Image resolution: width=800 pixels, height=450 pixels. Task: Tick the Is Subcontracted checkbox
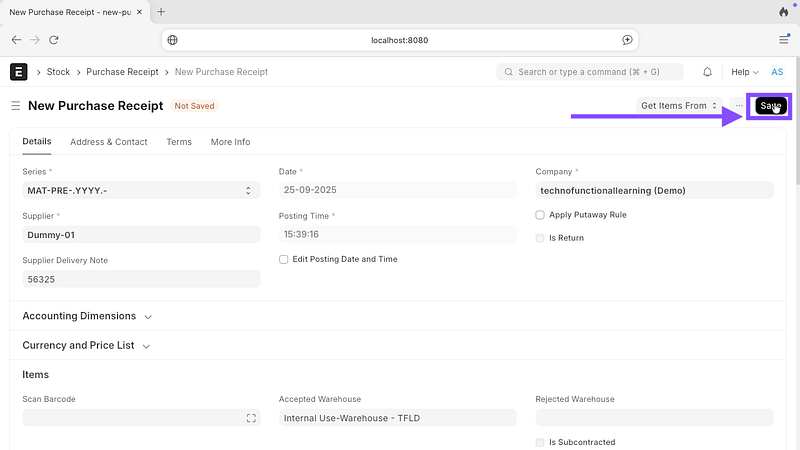(x=540, y=442)
